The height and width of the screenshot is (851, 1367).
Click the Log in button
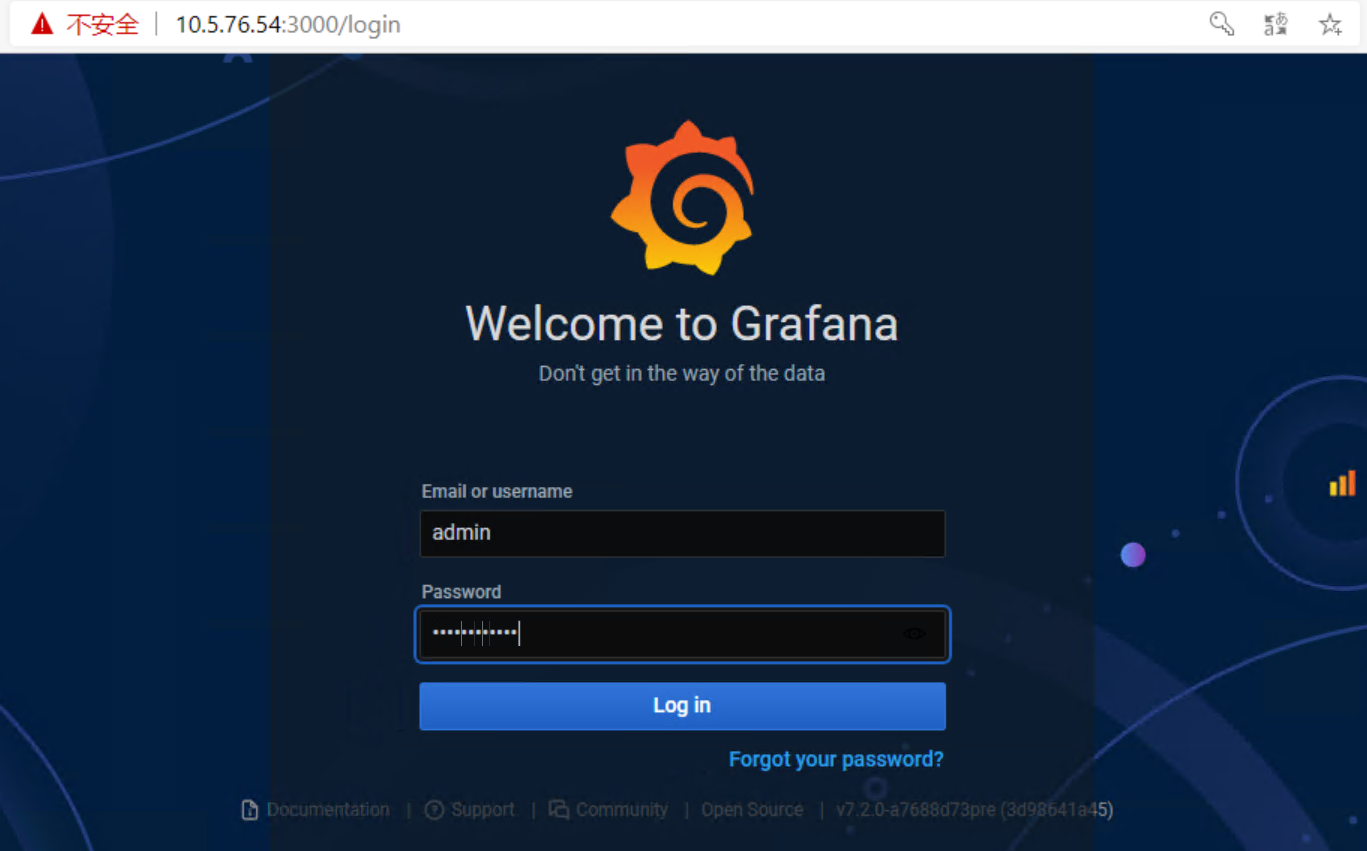coord(682,705)
